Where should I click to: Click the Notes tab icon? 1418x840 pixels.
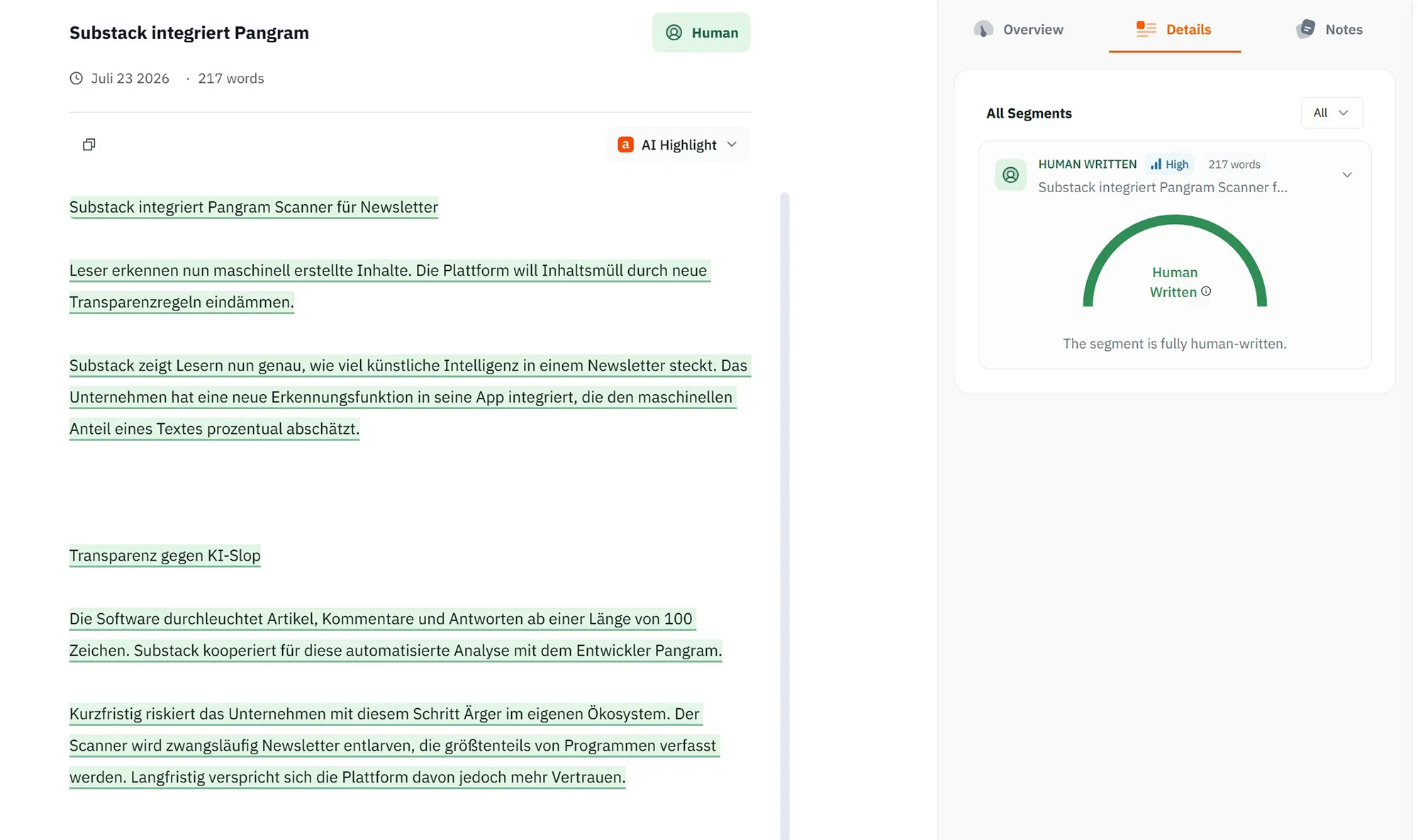click(x=1306, y=29)
